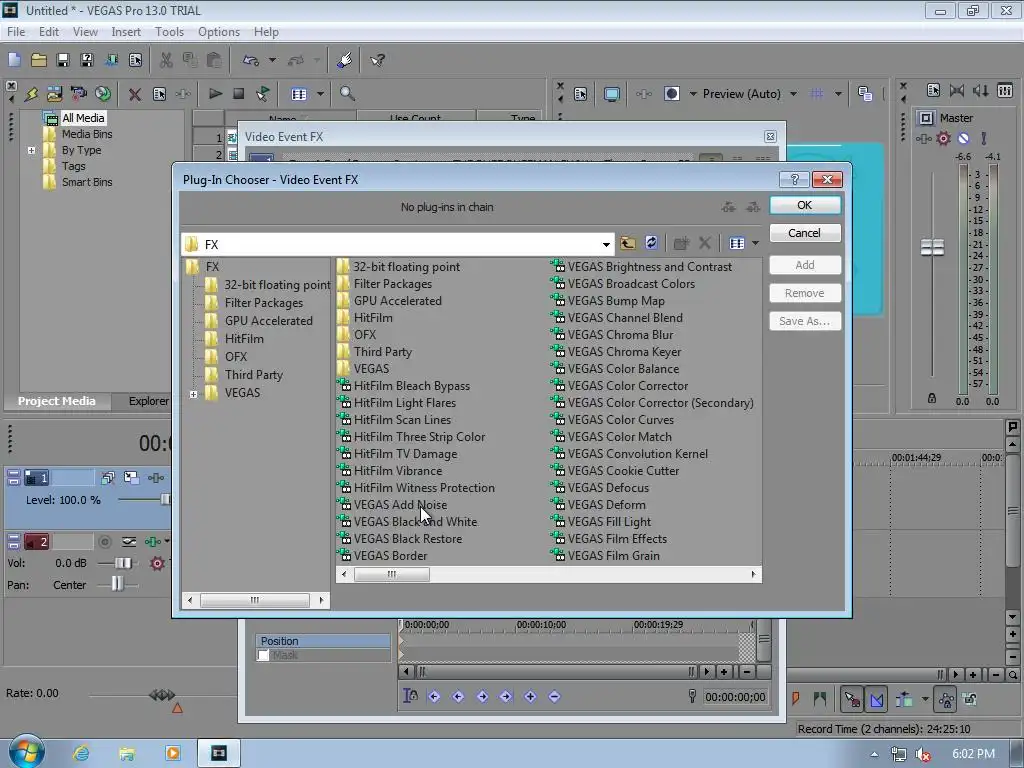Stop media preview with the stop icon
1024x768 pixels.
click(238, 93)
